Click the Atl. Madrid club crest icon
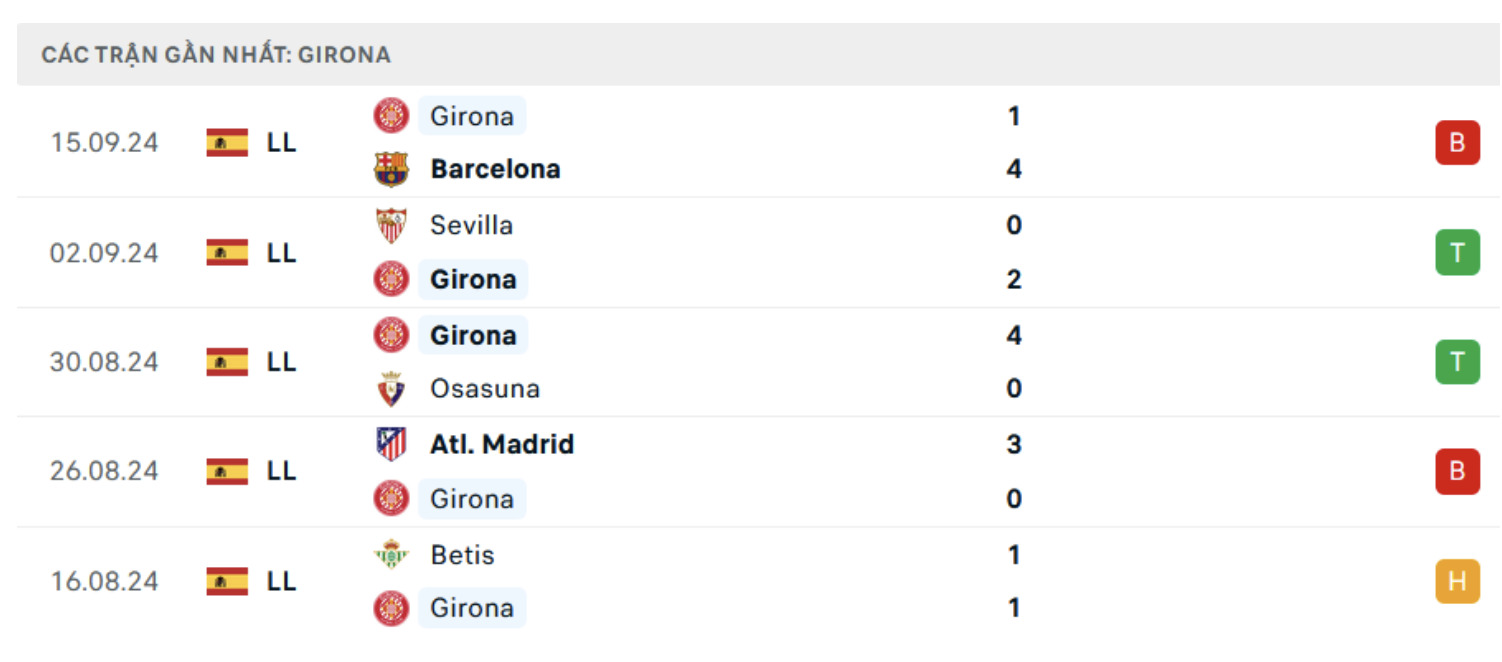This screenshot has height=662, width=1502. point(391,444)
